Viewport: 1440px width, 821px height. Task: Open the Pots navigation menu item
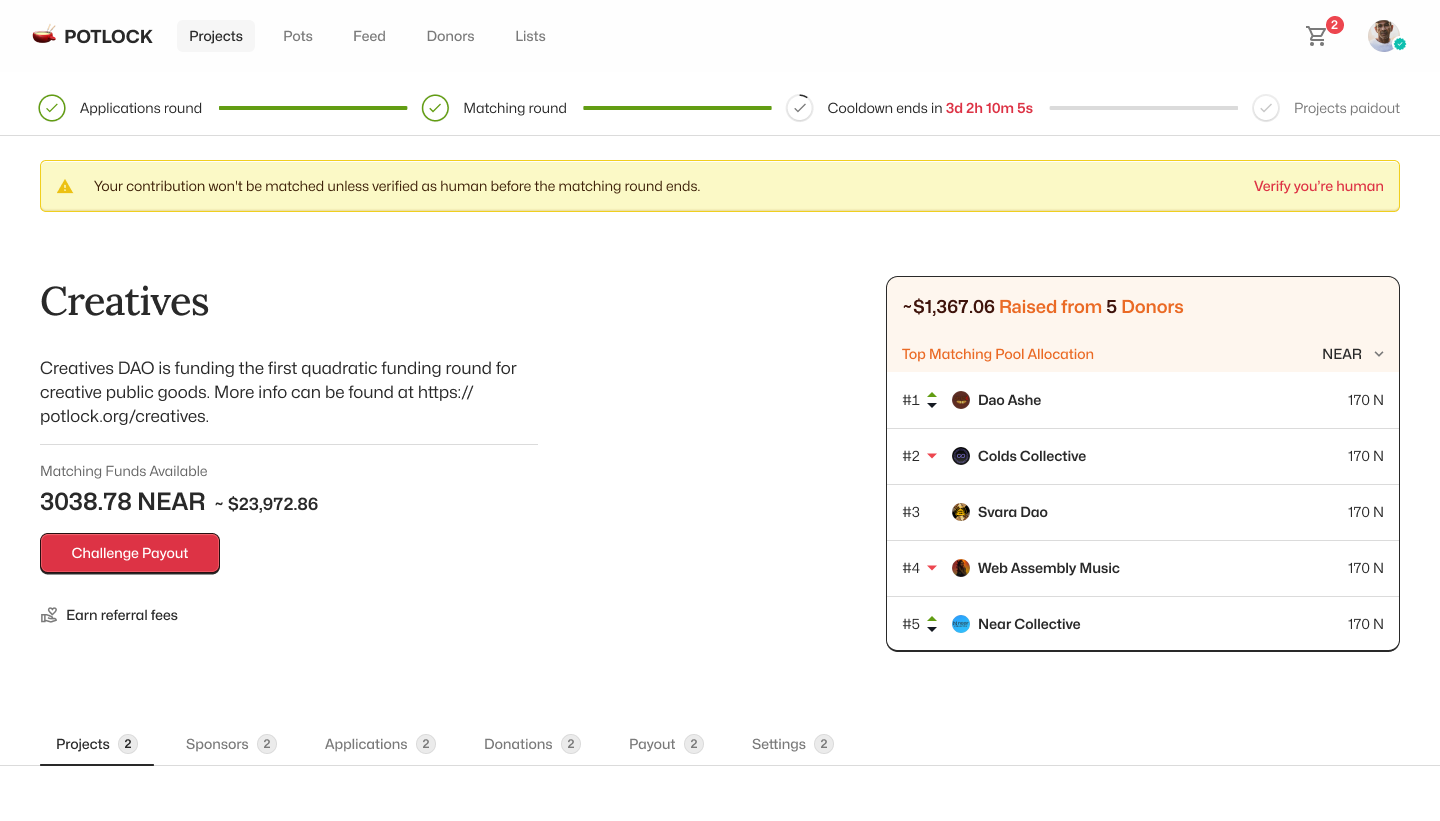click(x=298, y=36)
